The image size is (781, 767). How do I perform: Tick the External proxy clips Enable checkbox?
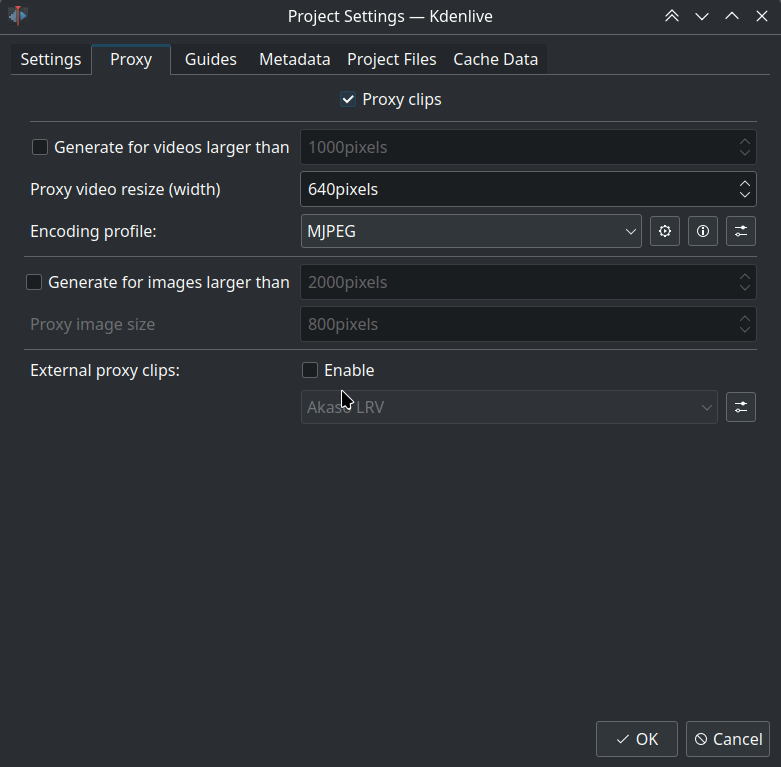[310, 370]
